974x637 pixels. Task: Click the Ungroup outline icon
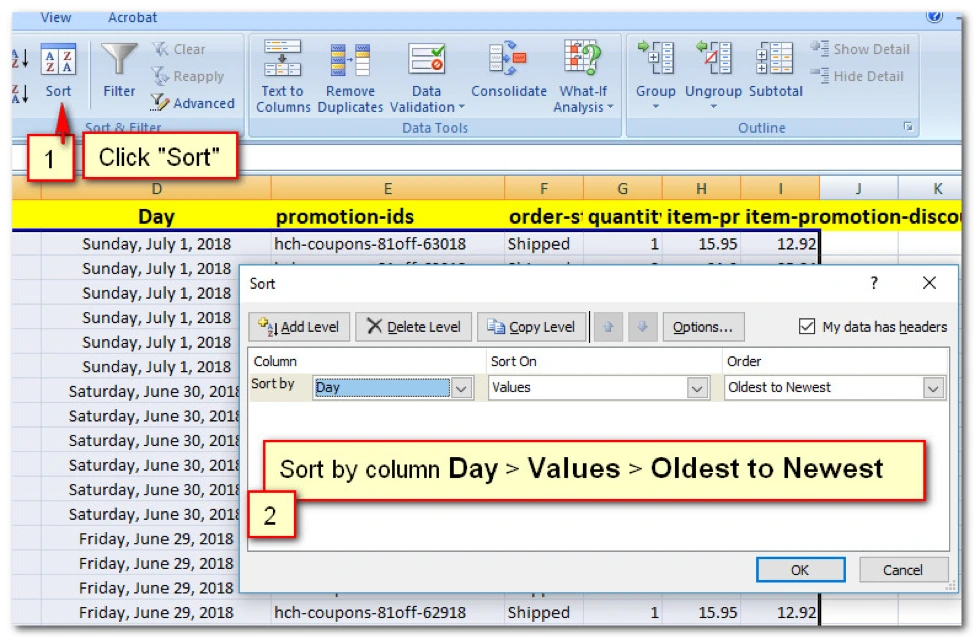(x=713, y=62)
